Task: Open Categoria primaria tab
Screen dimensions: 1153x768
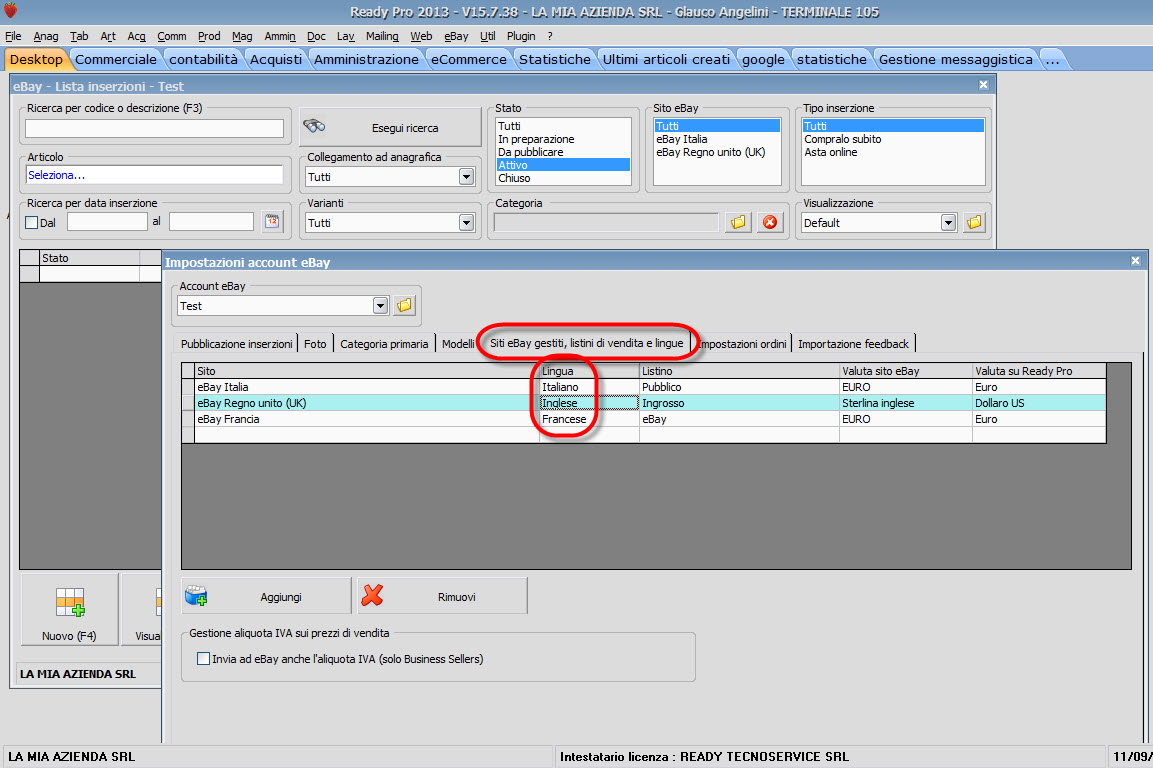Action: (384, 344)
